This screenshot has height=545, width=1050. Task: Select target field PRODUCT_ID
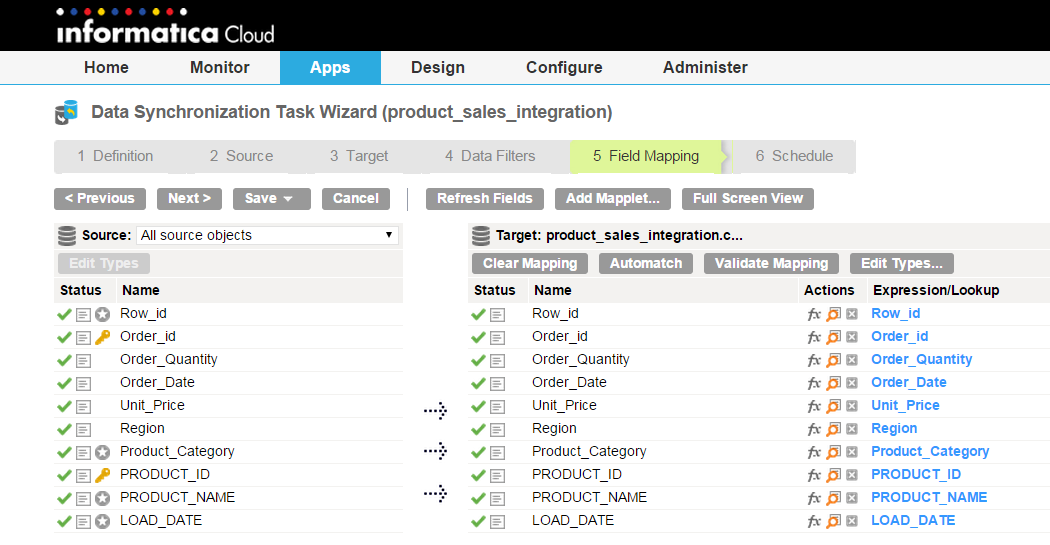click(x=577, y=475)
